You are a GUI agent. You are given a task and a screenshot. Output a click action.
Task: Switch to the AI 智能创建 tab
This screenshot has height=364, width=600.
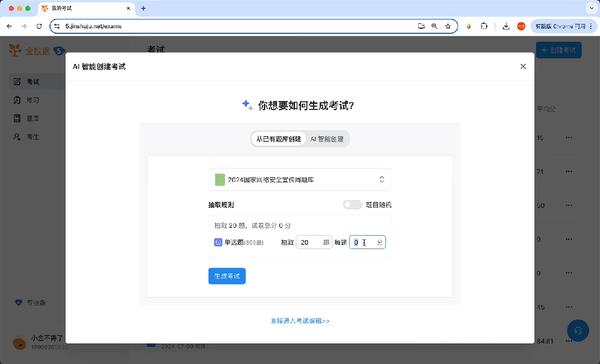point(327,139)
